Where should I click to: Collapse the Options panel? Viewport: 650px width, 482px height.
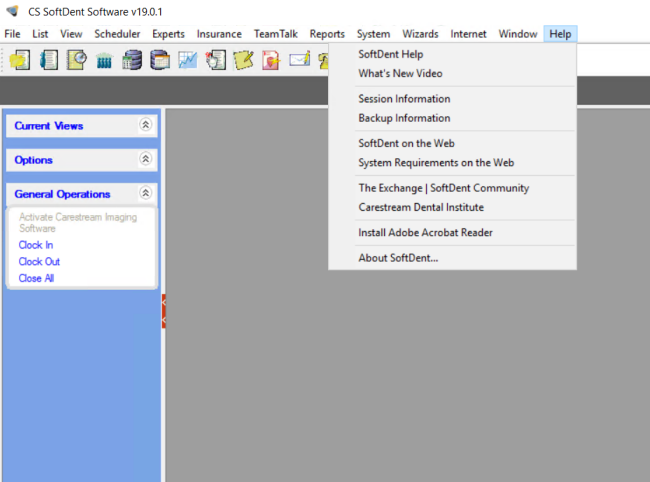146,159
